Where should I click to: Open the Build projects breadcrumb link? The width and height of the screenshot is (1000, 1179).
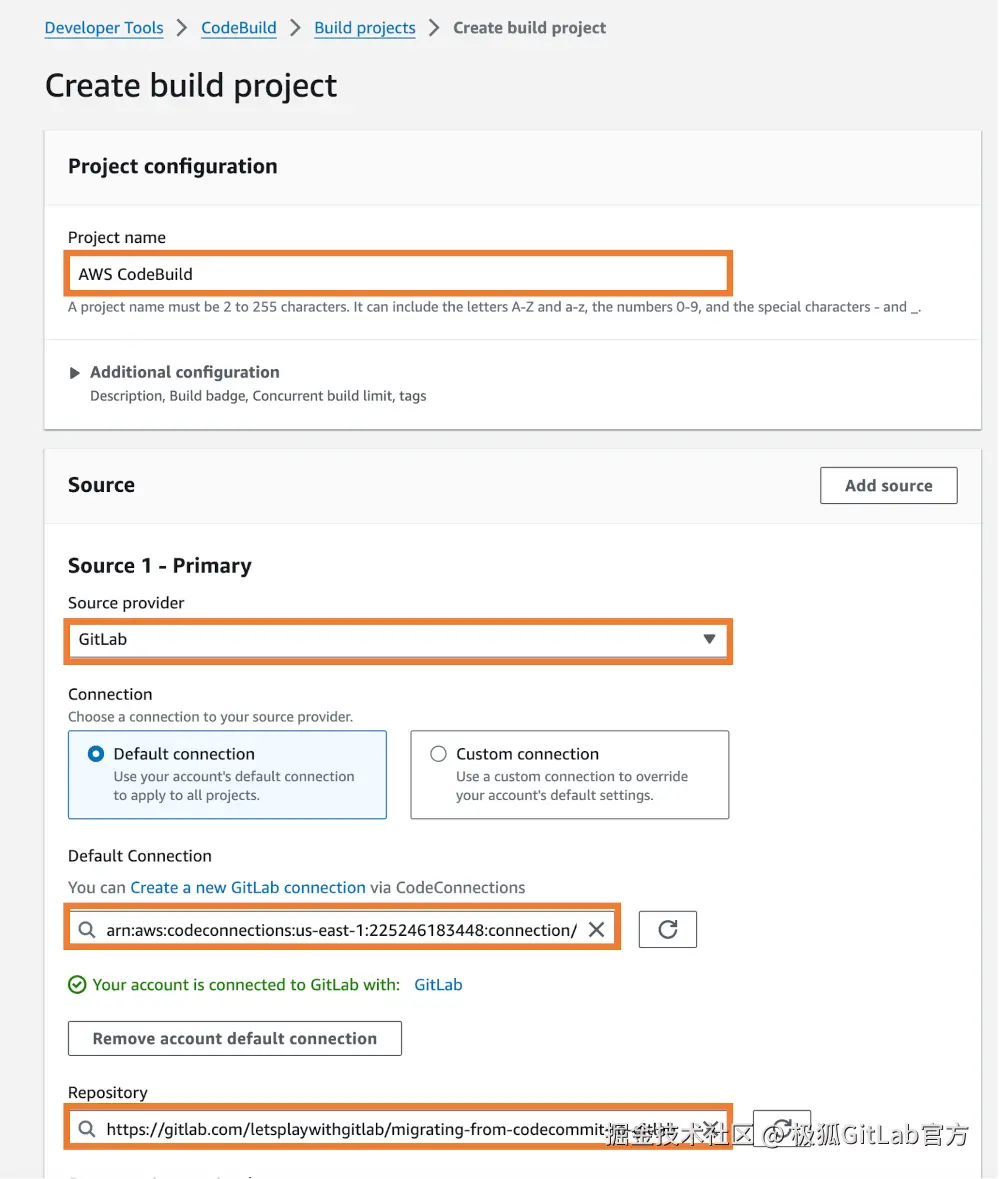click(365, 28)
